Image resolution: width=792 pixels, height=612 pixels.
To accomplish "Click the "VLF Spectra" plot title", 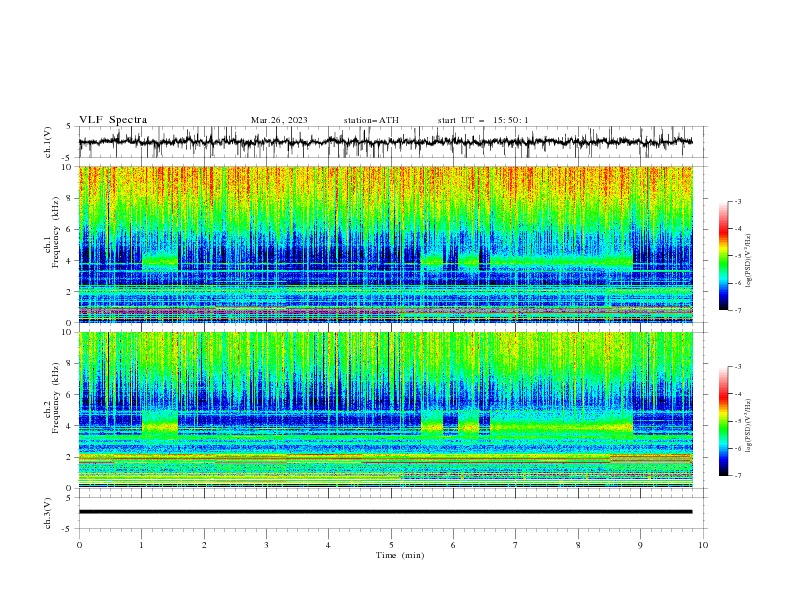I will click(113, 120).
